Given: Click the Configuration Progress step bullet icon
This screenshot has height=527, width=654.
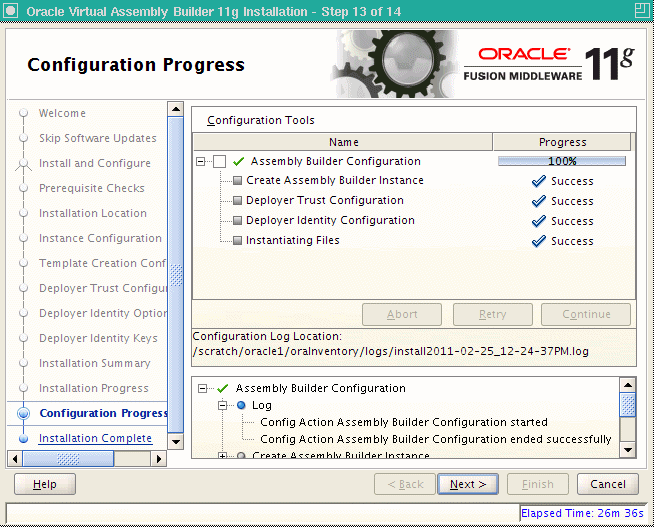Looking at the screenshot, I should [23, 413].
